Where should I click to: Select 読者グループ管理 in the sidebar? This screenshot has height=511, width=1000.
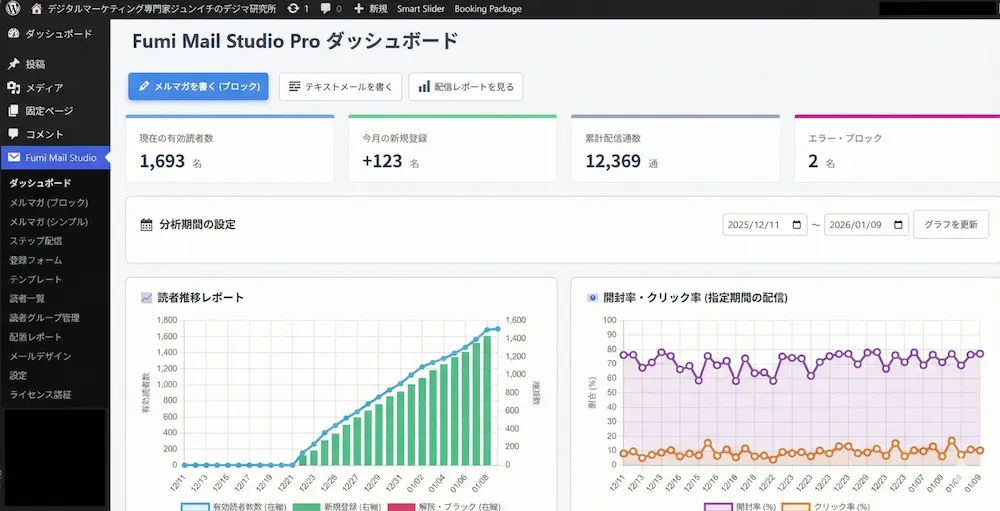click(x=44, y=318)
